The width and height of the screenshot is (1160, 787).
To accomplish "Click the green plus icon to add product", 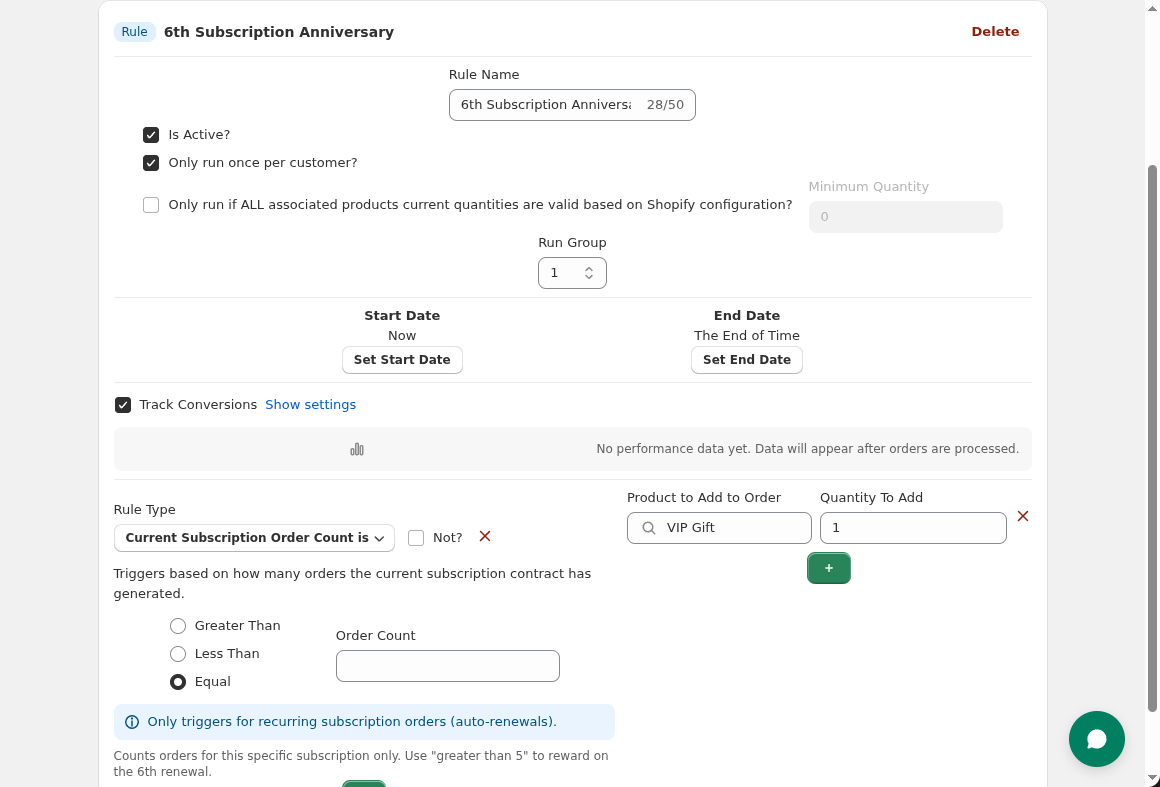I will click(x=829, y=568).
